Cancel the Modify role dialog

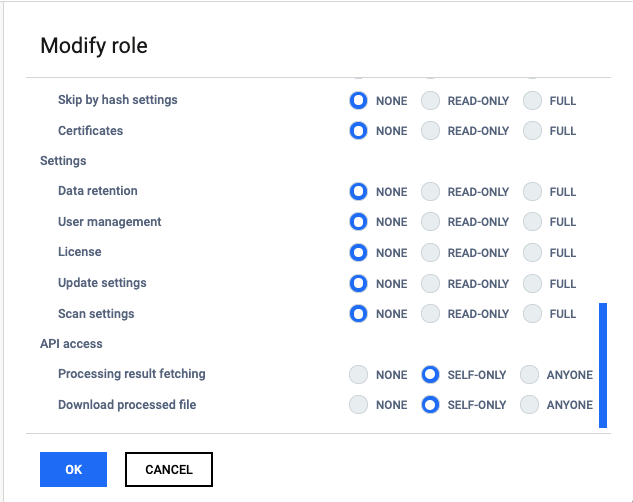pyautogui.click(x=169, y=469)
